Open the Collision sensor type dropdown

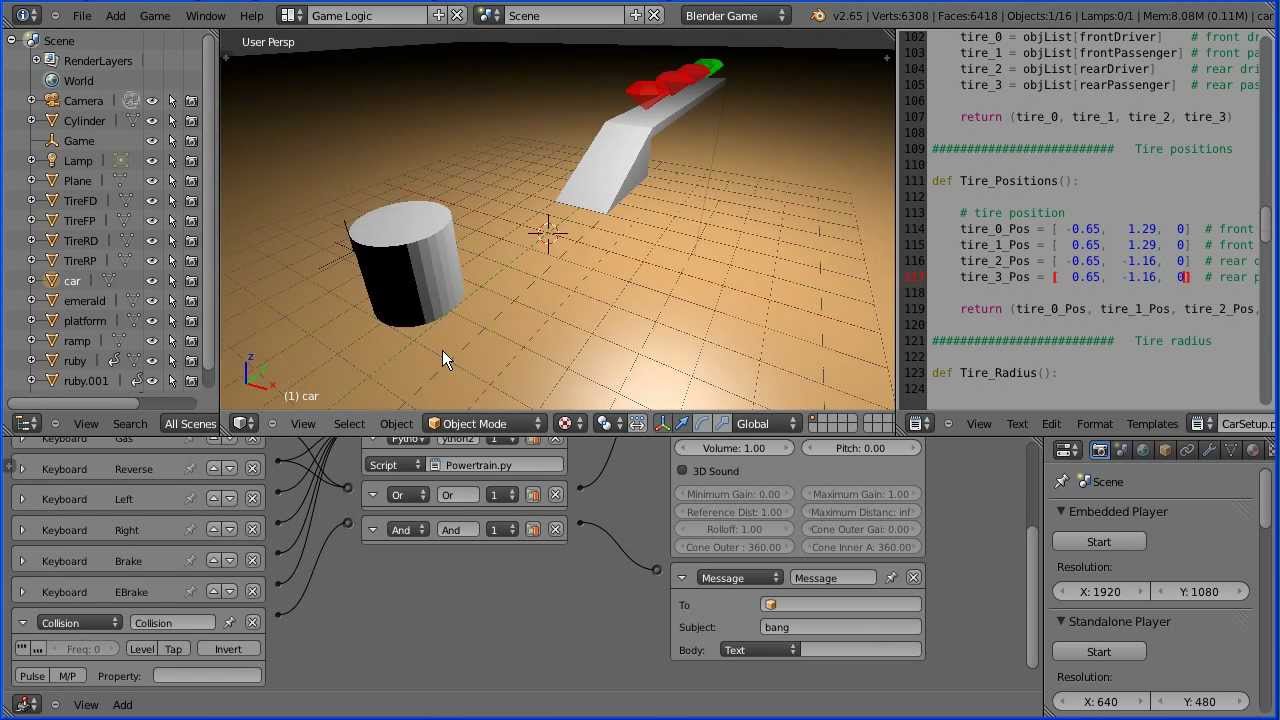[x=79, y=622]
